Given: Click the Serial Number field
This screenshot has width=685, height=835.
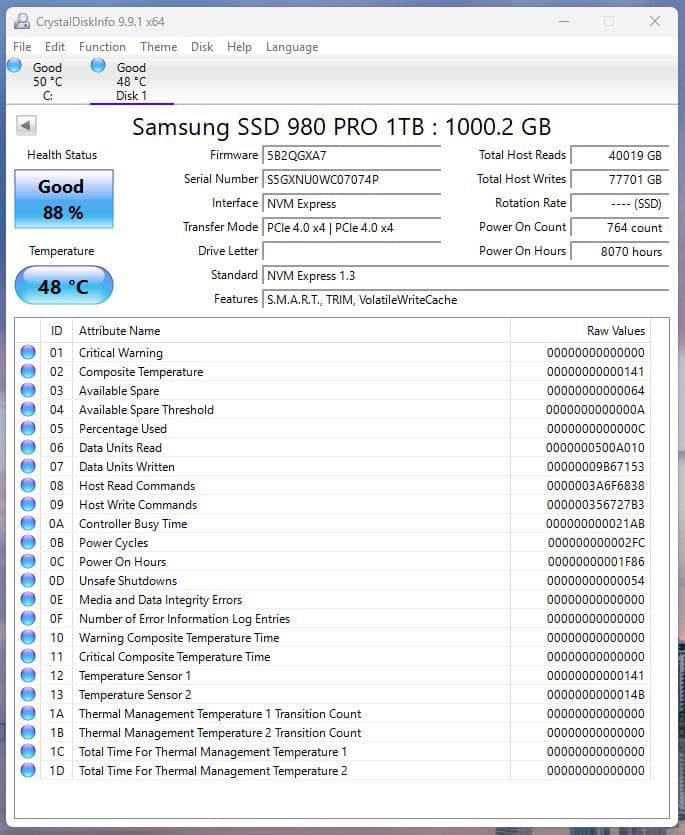Looking at the screenshot, I should (352, 179).
